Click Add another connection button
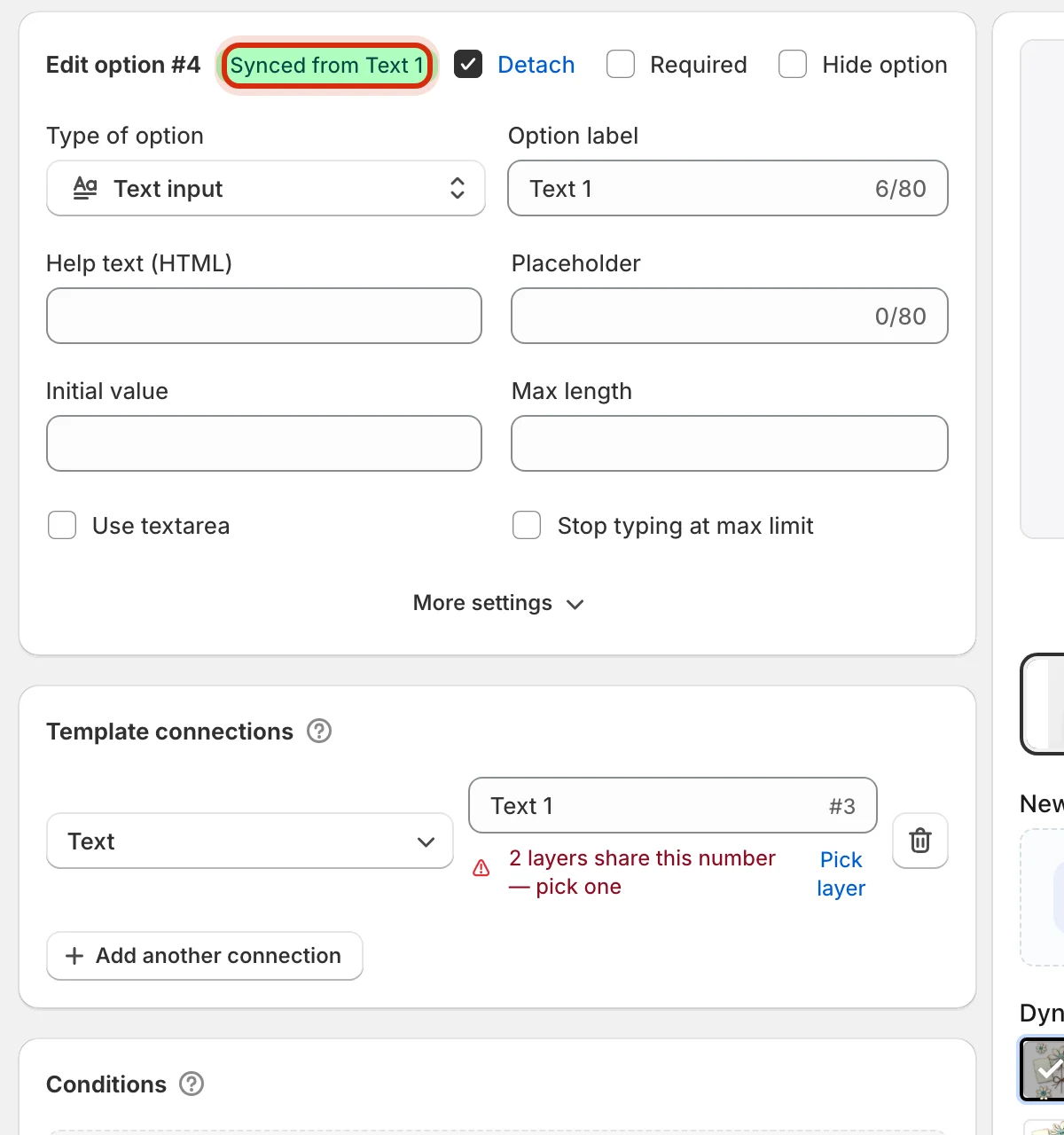The image size is (1064, 1135). (205, 956)
